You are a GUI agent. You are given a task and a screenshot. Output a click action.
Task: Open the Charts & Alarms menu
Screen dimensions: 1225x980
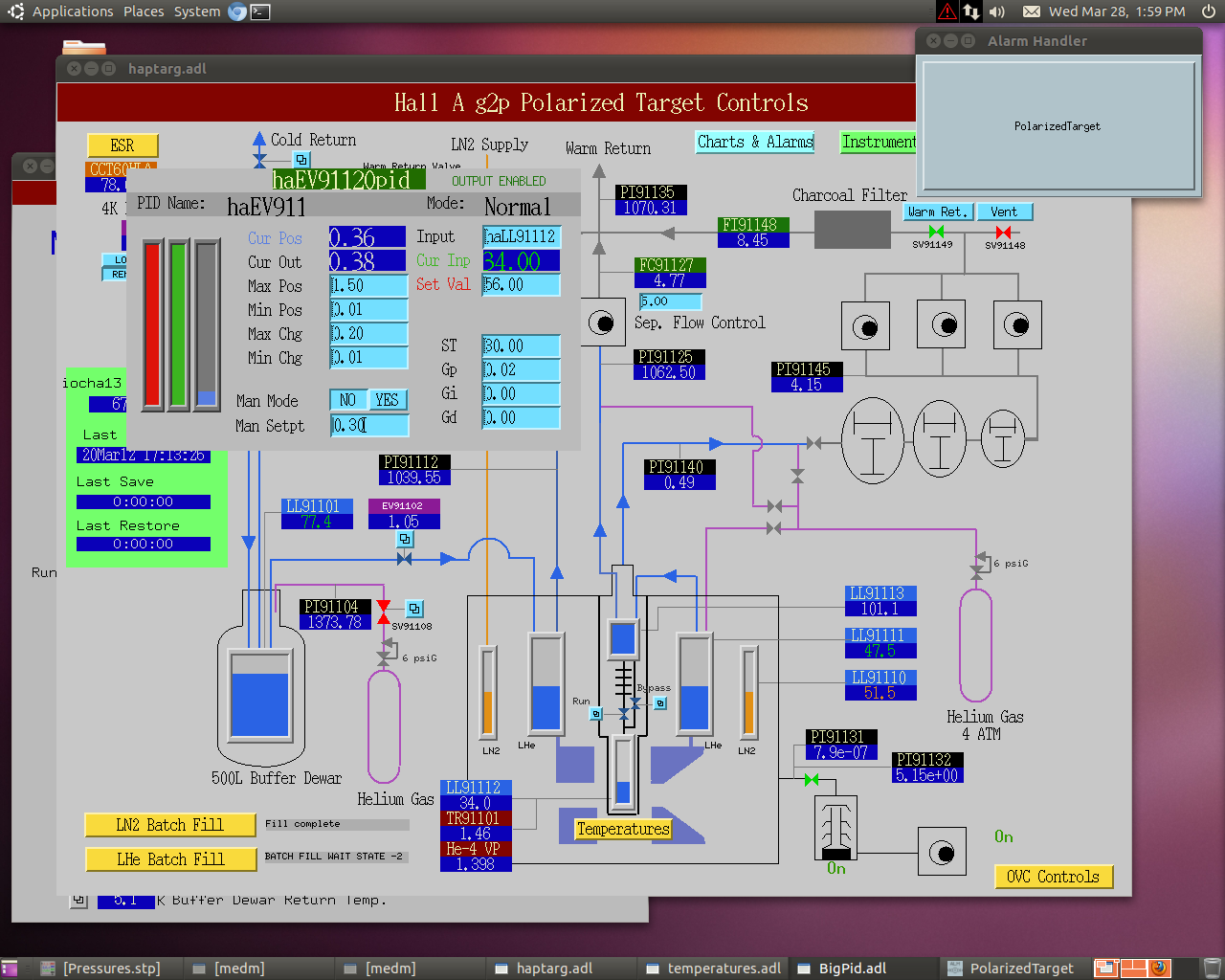[755, 142]
